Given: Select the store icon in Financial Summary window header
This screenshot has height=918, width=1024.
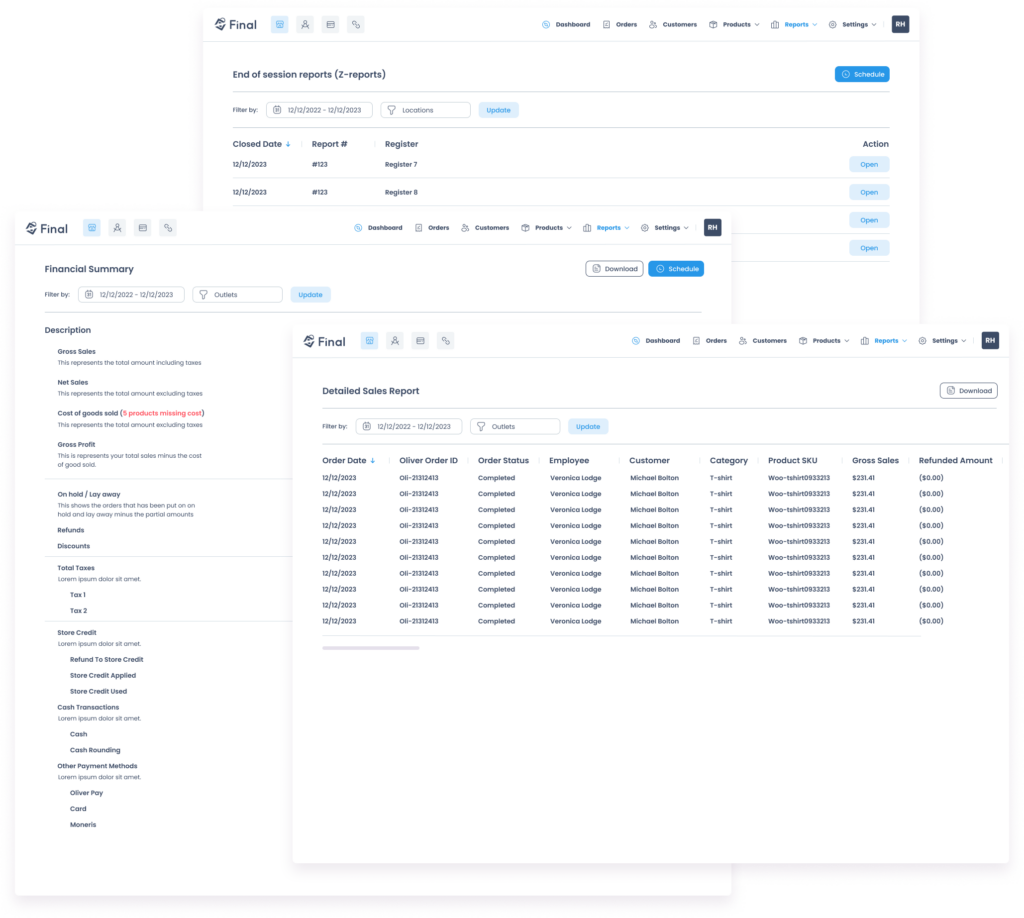Looking at the screenshot, I should click(92, 228).
